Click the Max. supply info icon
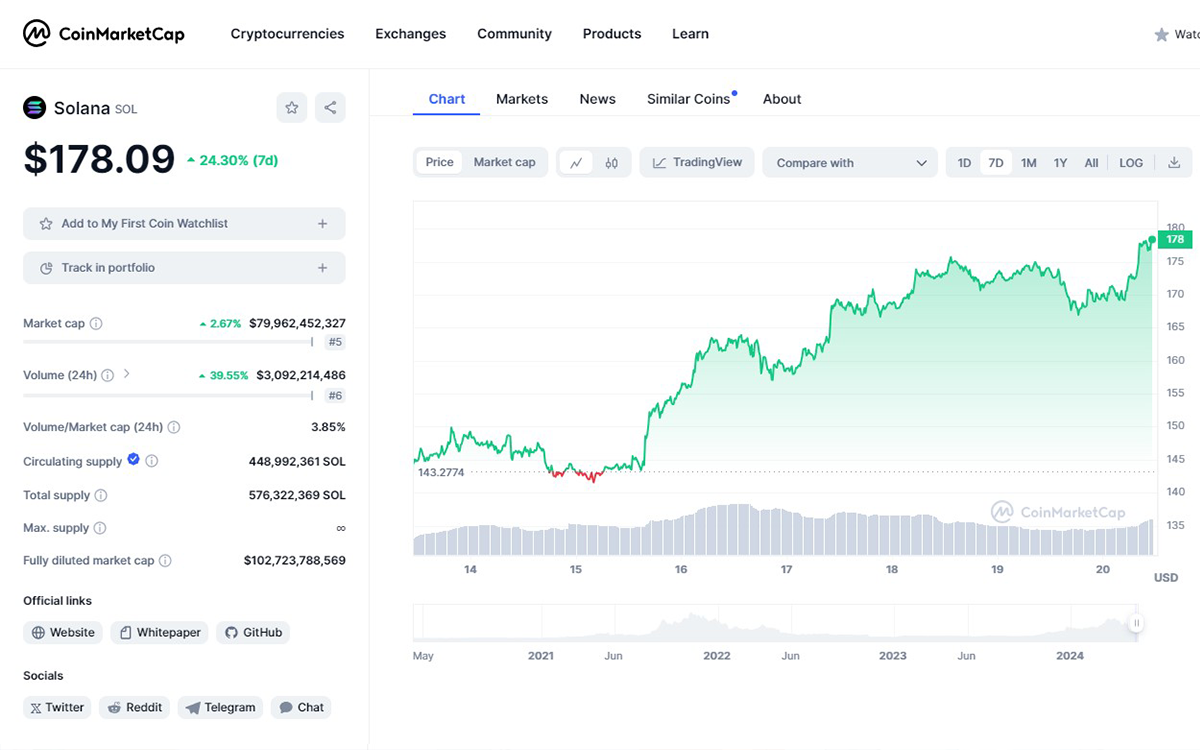 coord(100,528)
